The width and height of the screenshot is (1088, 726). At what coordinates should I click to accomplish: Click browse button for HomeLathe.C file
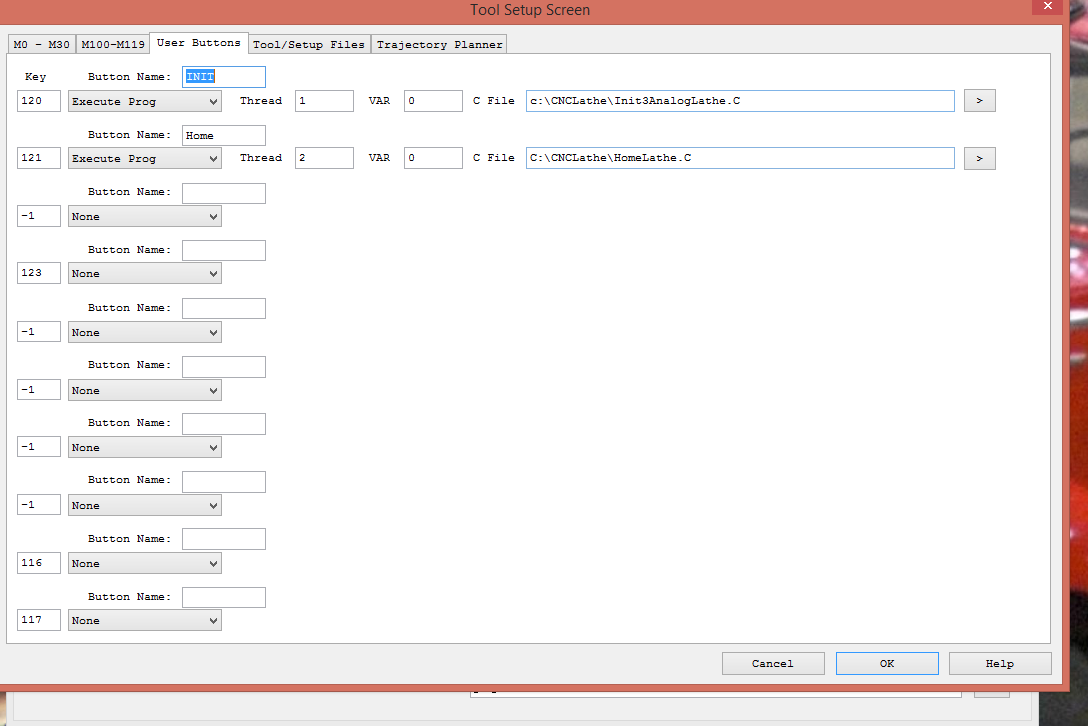[979, 158]
